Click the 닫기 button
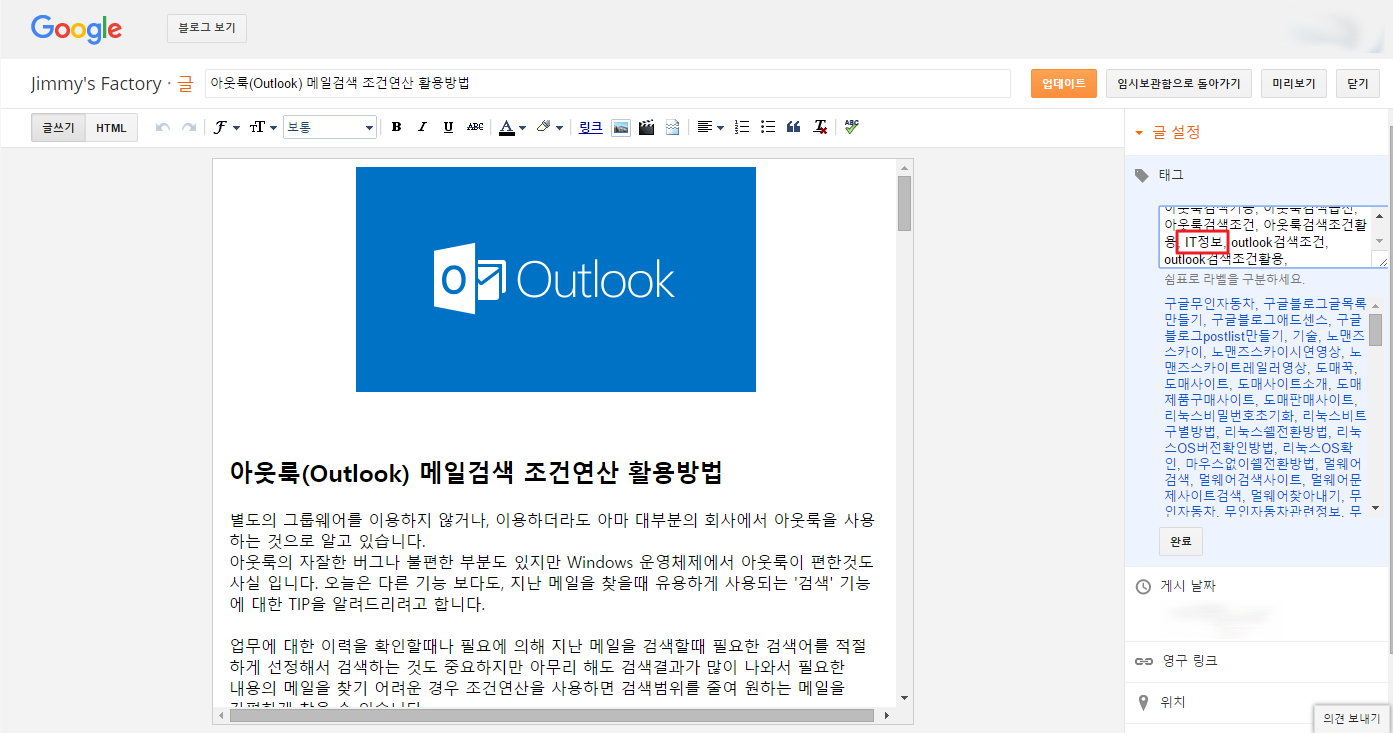This screenshot has height=733, width=1393. coord(1358,83)
